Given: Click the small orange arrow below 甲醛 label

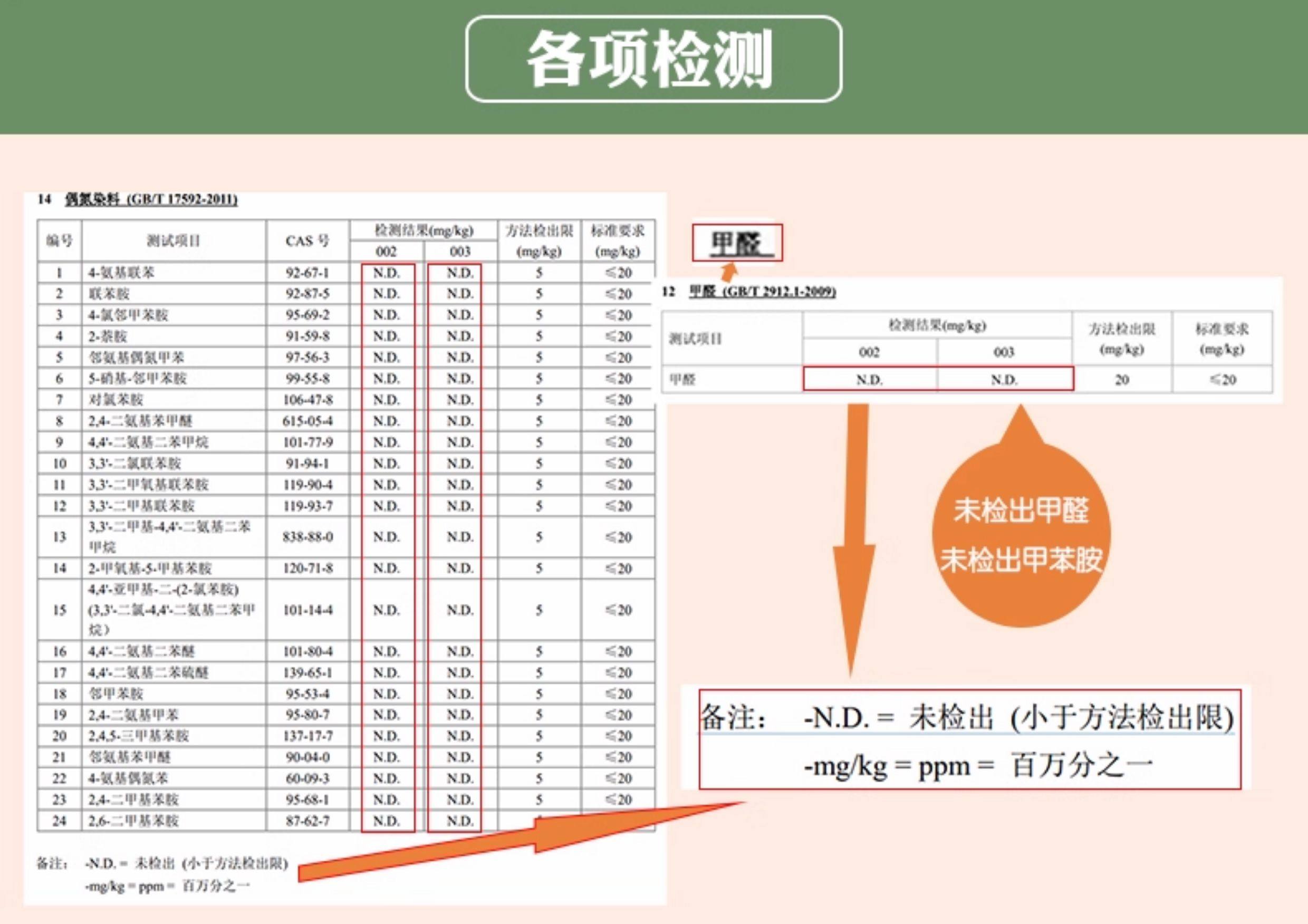Looking at the screenshot, I should pos(728,272).
